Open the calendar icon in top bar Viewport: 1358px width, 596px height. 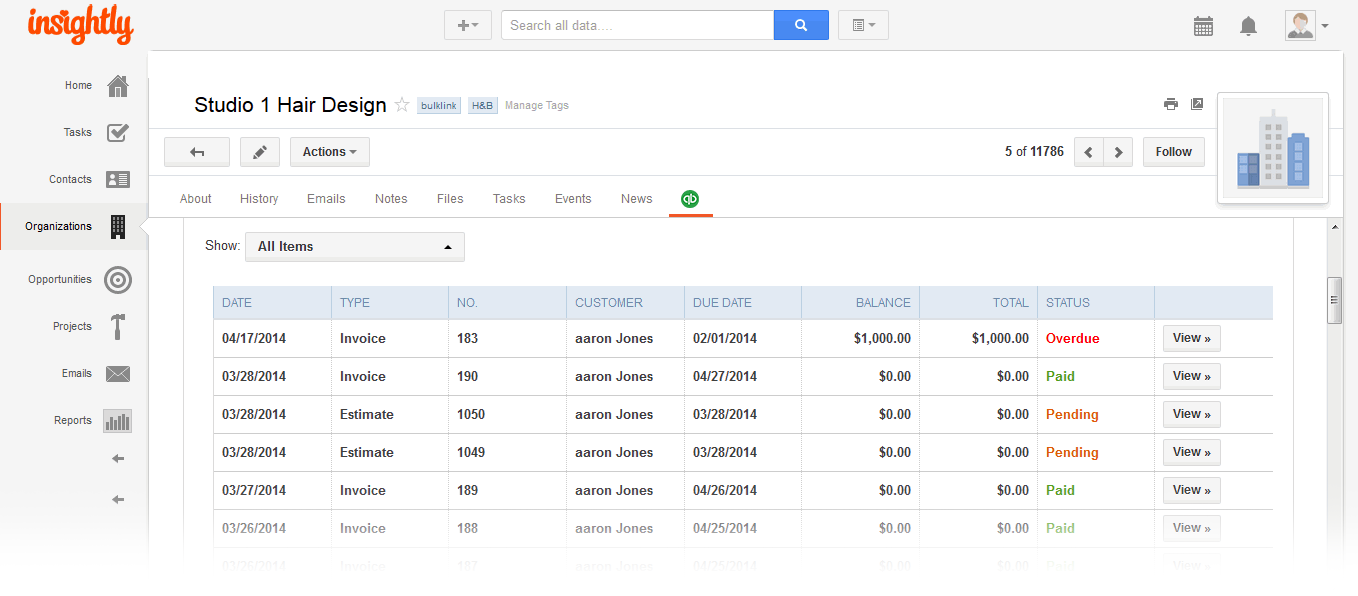(x=1203, y=26)
